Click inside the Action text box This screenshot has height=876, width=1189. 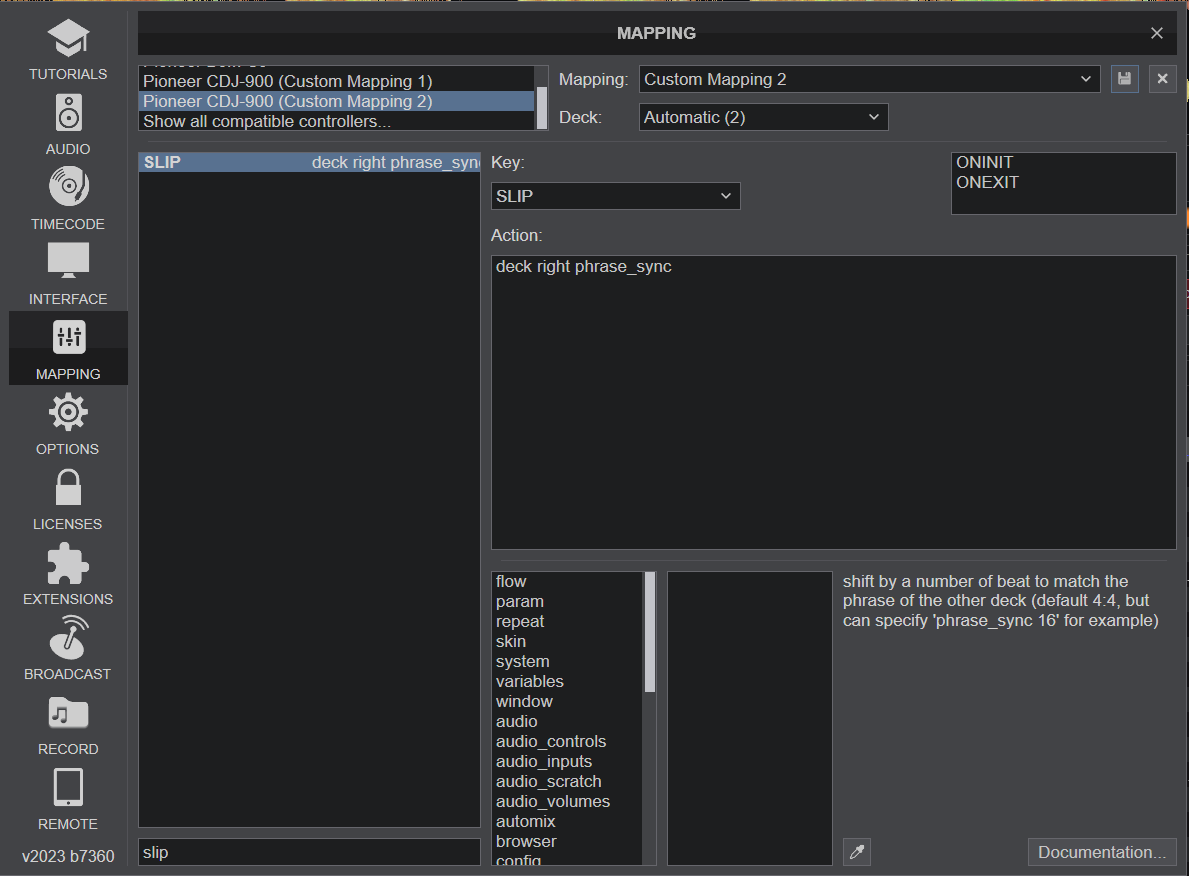pyautogui.click(x=833, y=402)
